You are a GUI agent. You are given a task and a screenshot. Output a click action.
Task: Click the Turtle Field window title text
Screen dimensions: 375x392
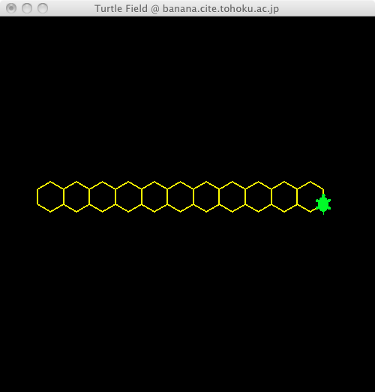pyautogui.click(x=187, y=8)
